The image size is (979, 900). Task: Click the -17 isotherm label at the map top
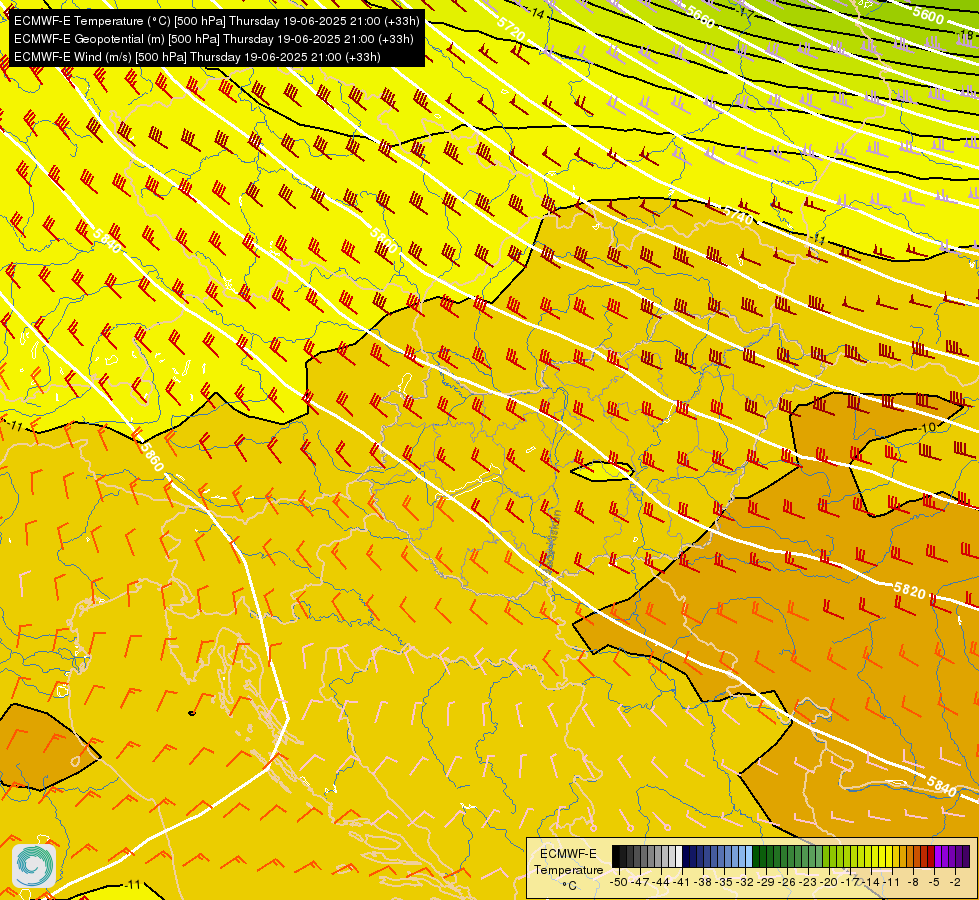click(x=743, y=11)
